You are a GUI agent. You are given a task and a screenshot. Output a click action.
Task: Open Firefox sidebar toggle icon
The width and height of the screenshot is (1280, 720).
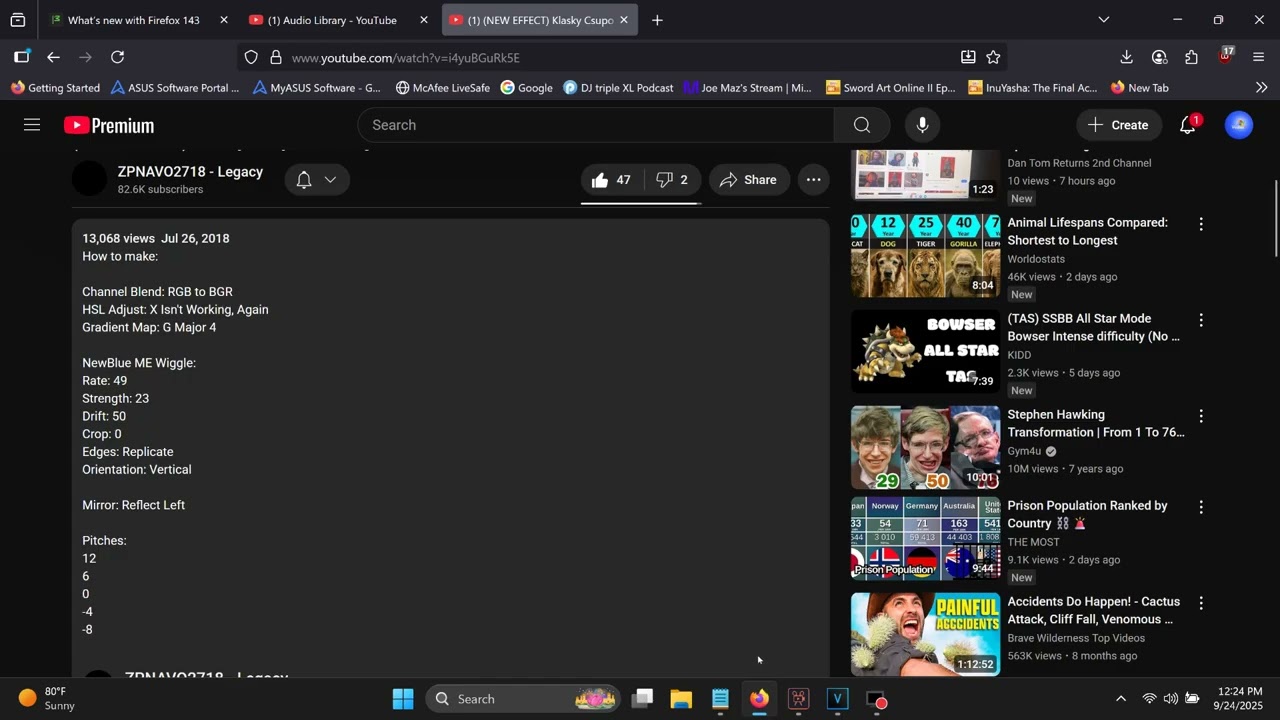coord(21,57)
